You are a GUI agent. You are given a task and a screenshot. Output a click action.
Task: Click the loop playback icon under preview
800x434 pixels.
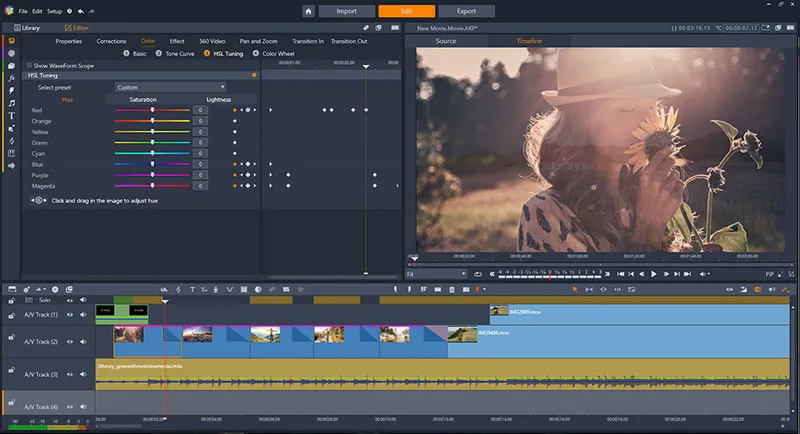(x=478, y=274)
